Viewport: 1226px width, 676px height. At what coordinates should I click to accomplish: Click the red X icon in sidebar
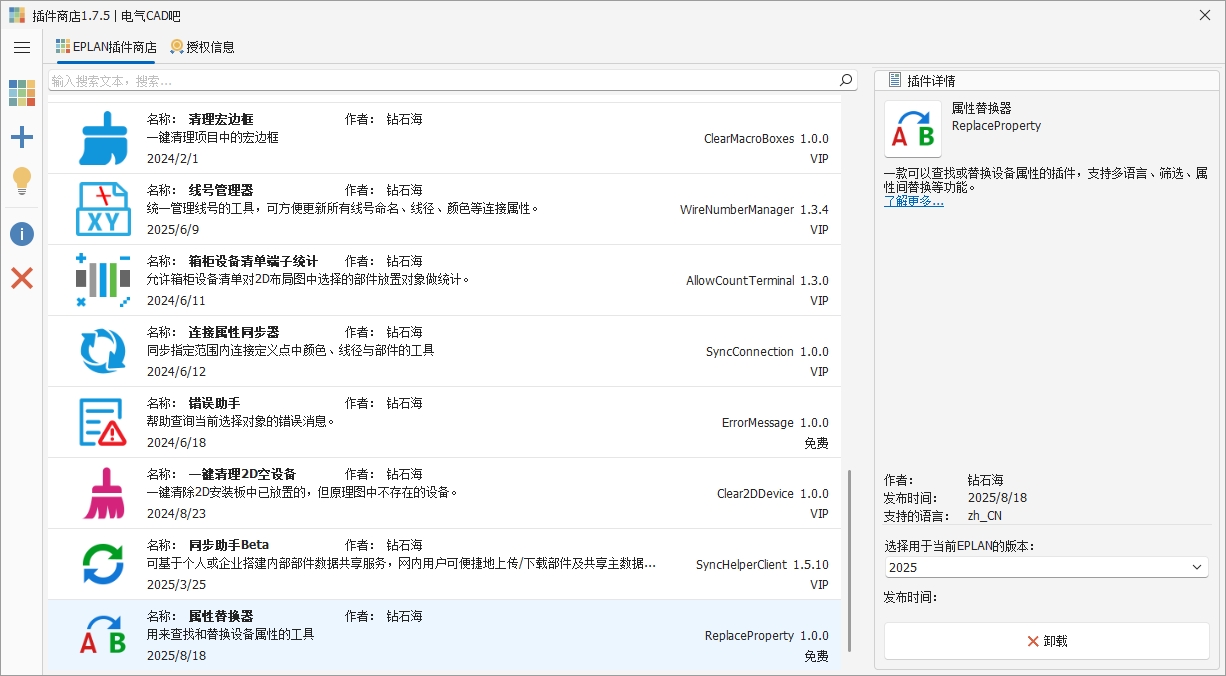point(22,278)
